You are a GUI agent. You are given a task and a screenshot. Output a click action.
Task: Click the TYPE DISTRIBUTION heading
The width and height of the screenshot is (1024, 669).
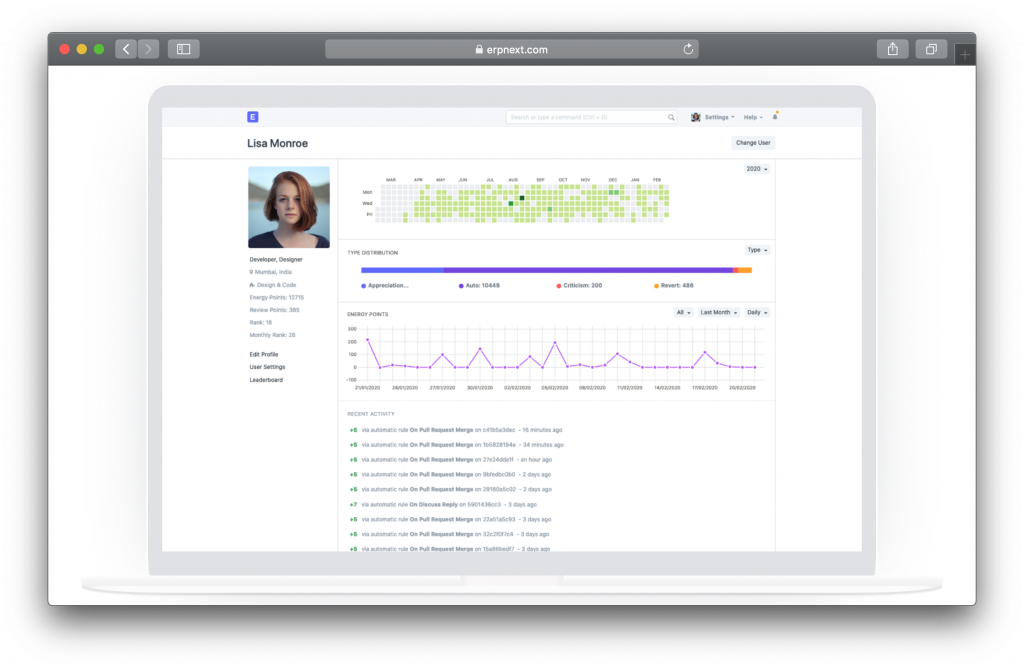(x=372, y=253)
